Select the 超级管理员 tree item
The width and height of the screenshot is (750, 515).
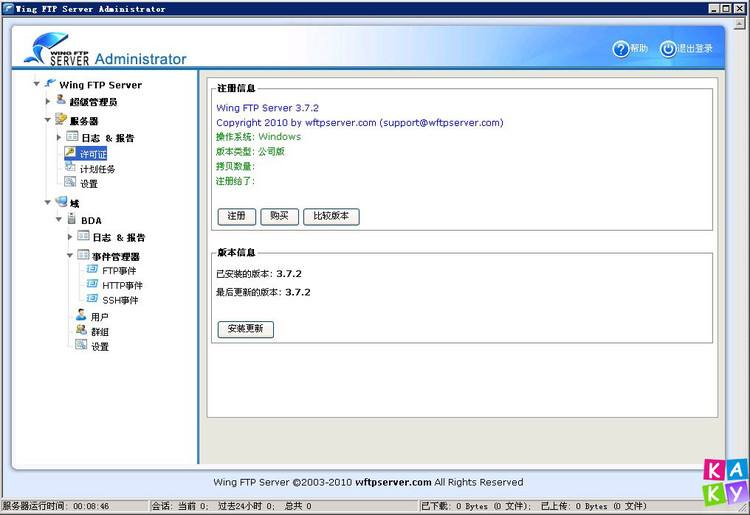pyautogui.click(x=93, y=102)
